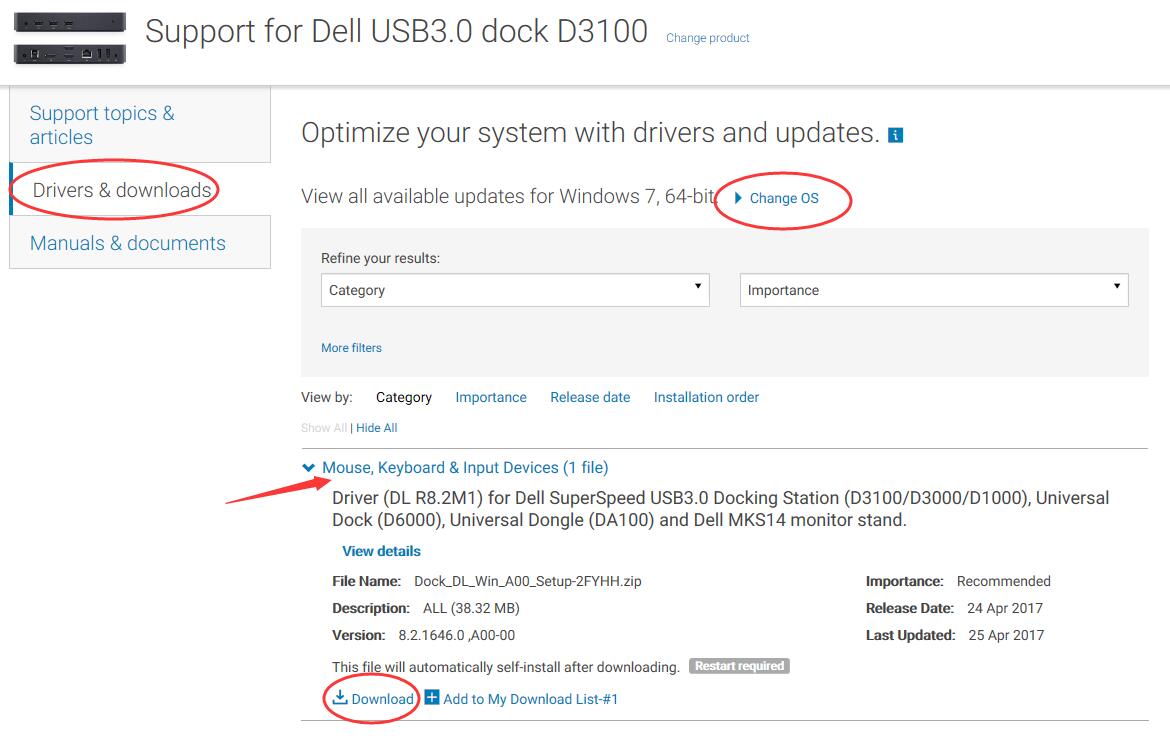The height and width of the screenshot is (744, 1170).
Task: Click the Change OS link
Action: tap(784, 198)
